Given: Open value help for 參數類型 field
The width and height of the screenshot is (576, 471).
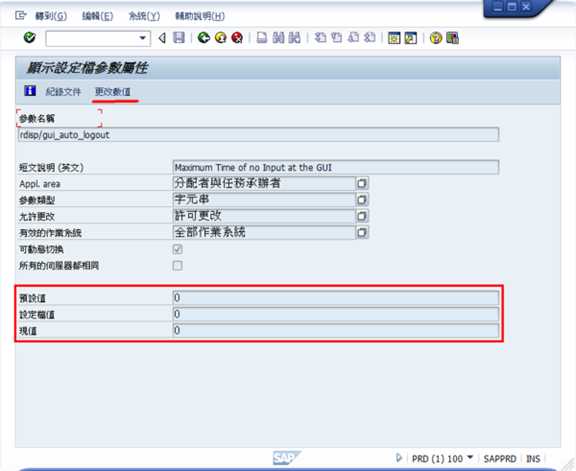Looking at the screenshot, I should point(362,199).
